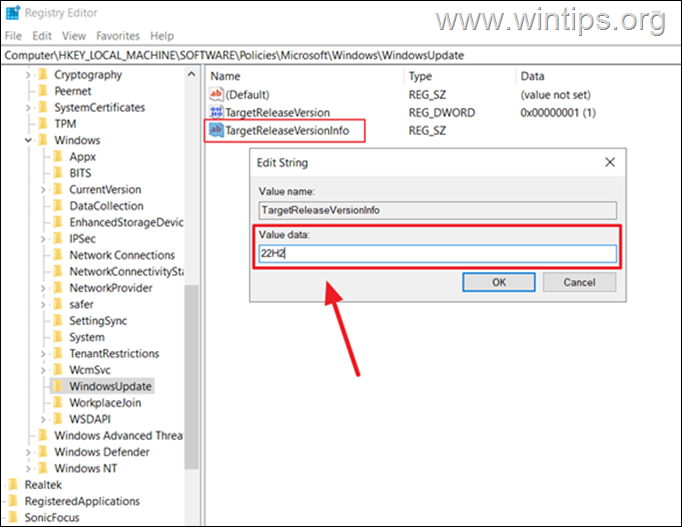Click the Appx folder icon
Screen dimensions: 682x527
tap(58, 157)
